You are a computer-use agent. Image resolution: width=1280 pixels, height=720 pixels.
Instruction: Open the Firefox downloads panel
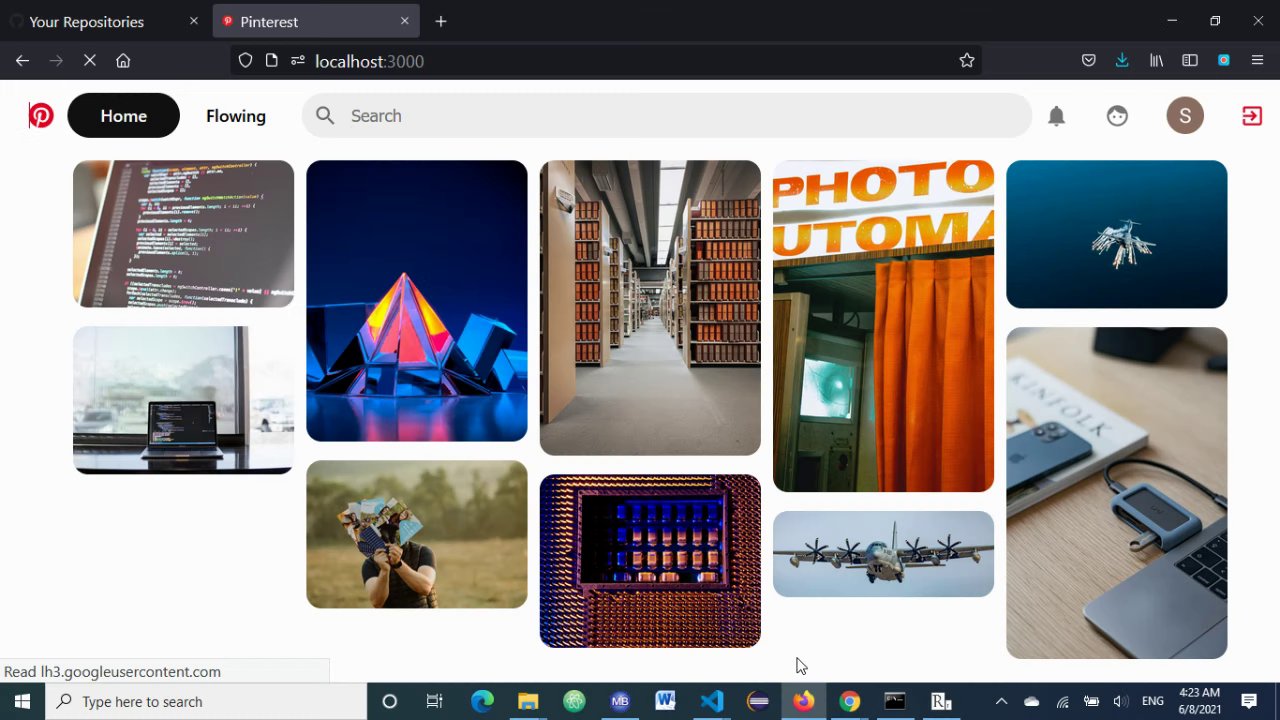pyautogui.click(x=1122, y=61)
